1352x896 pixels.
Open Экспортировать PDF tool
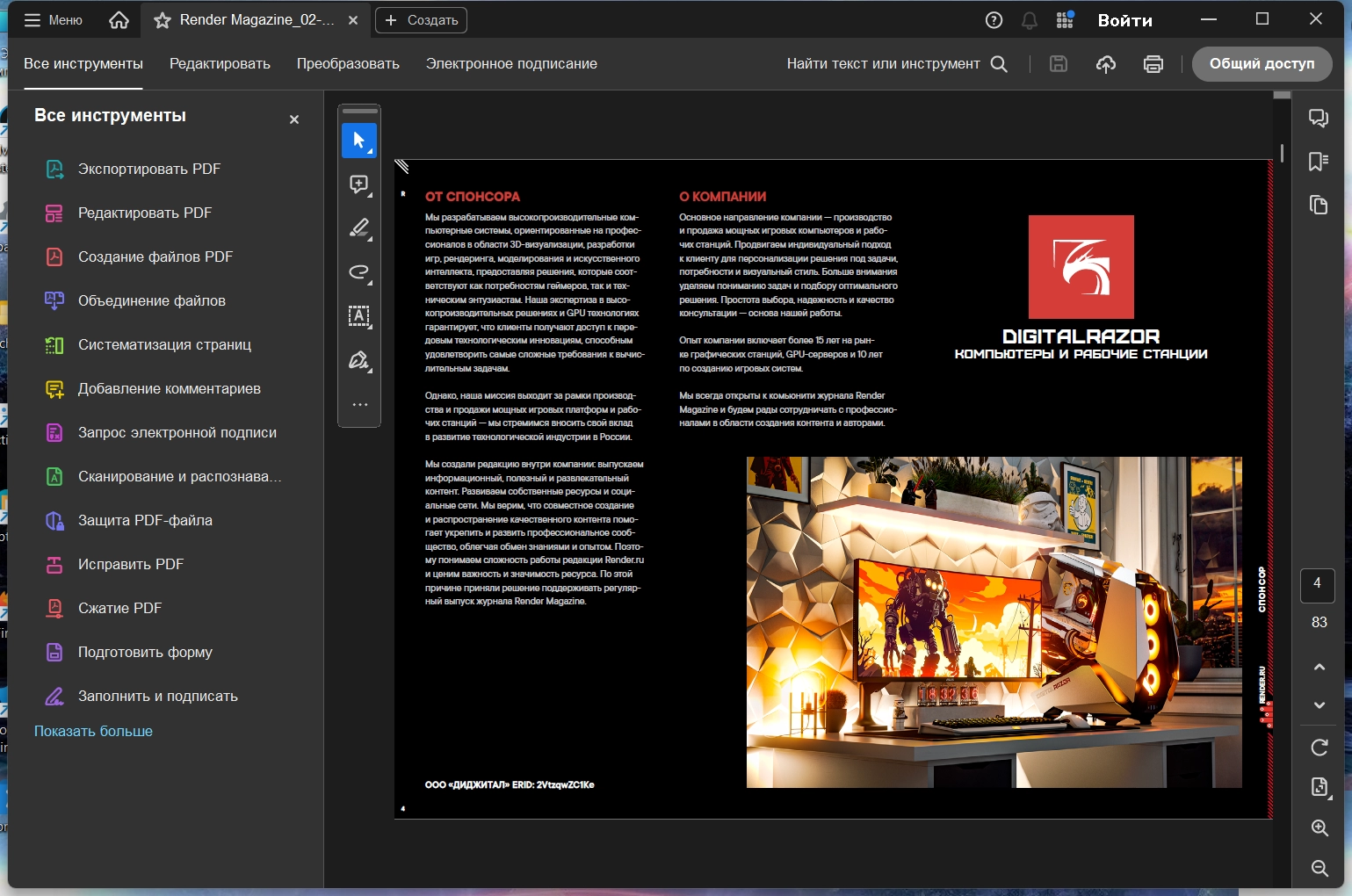coord(148,169)
